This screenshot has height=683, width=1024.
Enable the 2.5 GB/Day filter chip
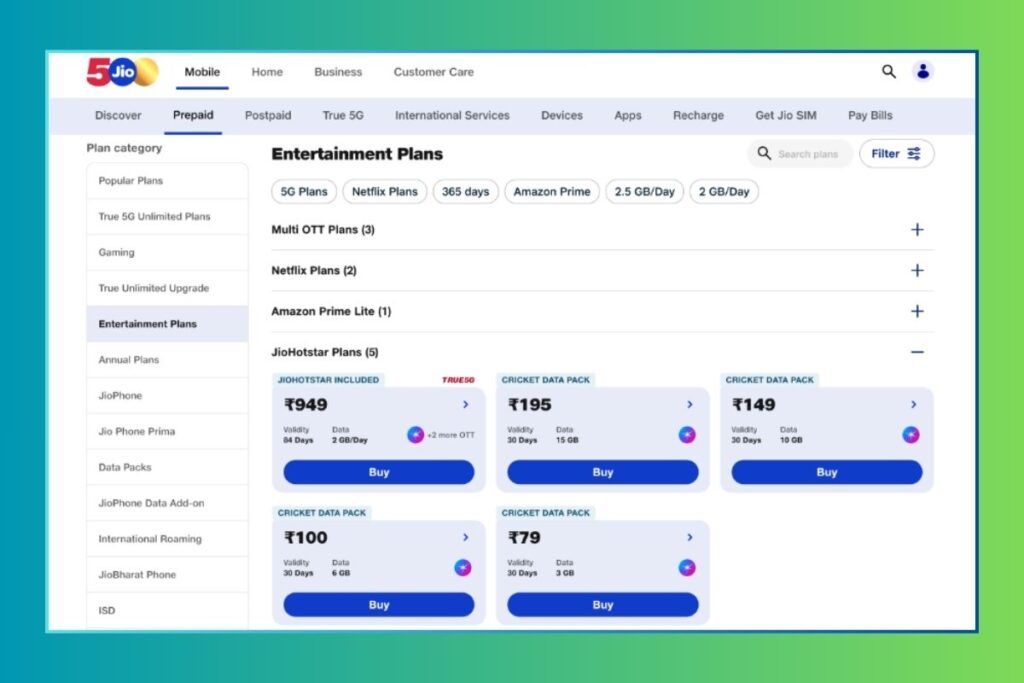tap(644, 191)
